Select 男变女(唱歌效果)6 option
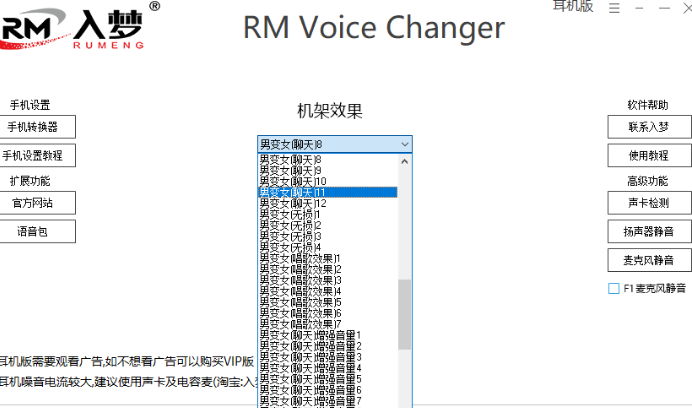 pyautogui.click(x=327, y=313)
